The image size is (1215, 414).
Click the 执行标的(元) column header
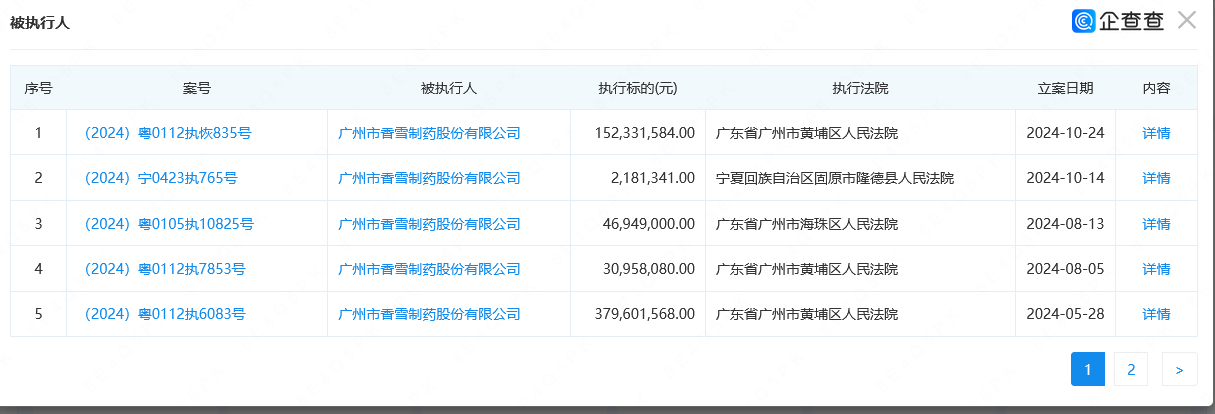637,88
